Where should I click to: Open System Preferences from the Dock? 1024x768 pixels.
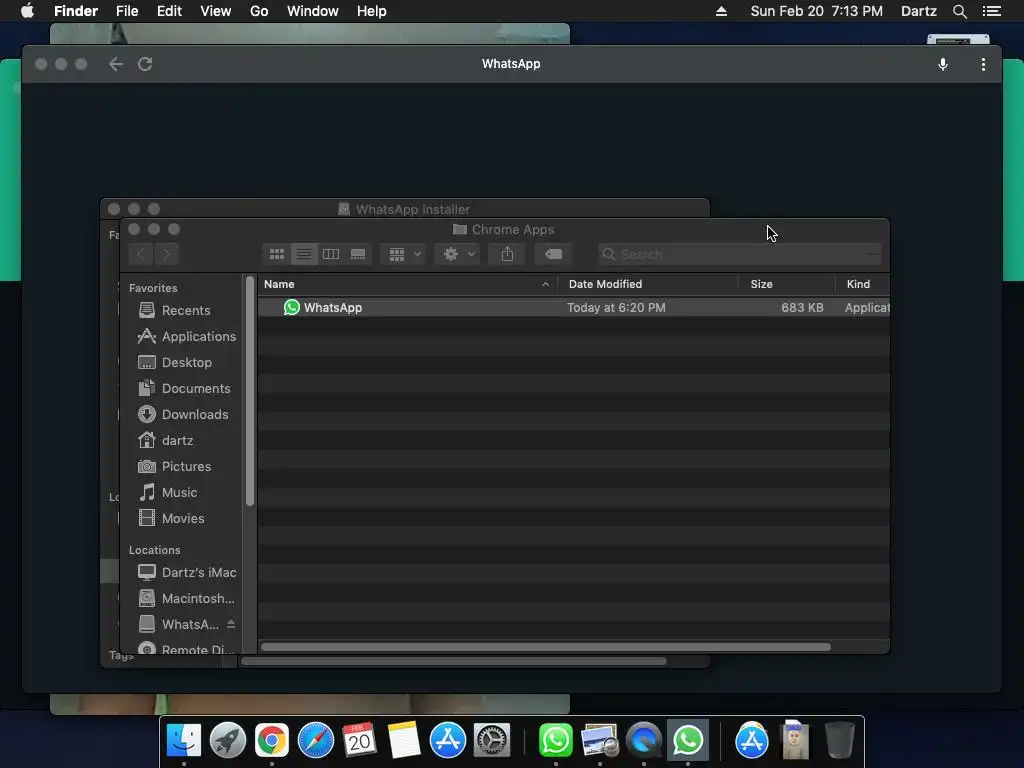click(x=492, y=741)
